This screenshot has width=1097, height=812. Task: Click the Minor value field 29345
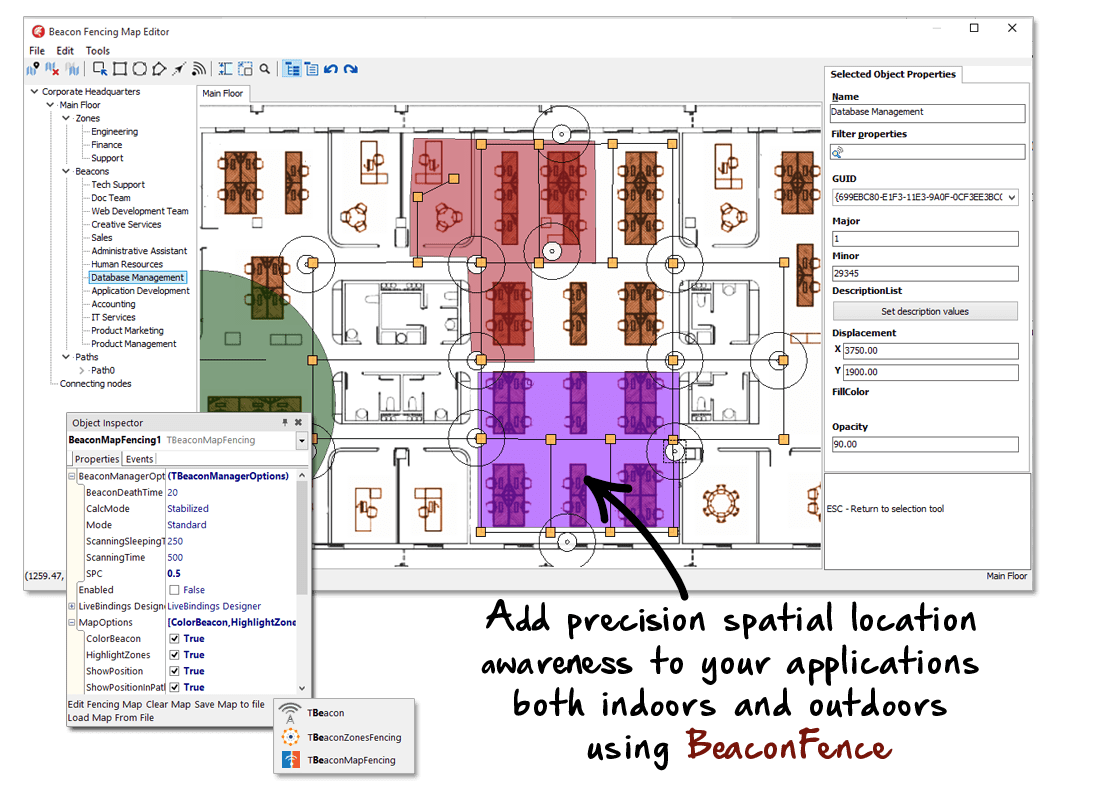point(925,273)
